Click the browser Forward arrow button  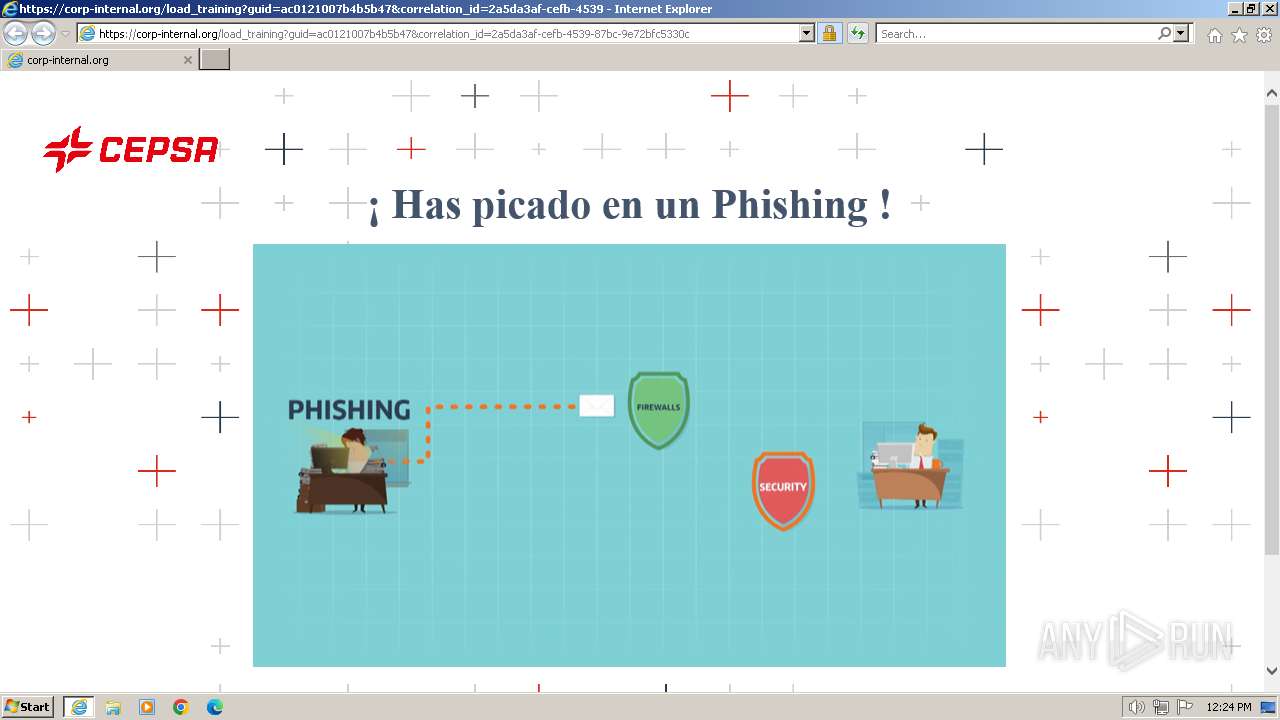(x=43, y=33)
